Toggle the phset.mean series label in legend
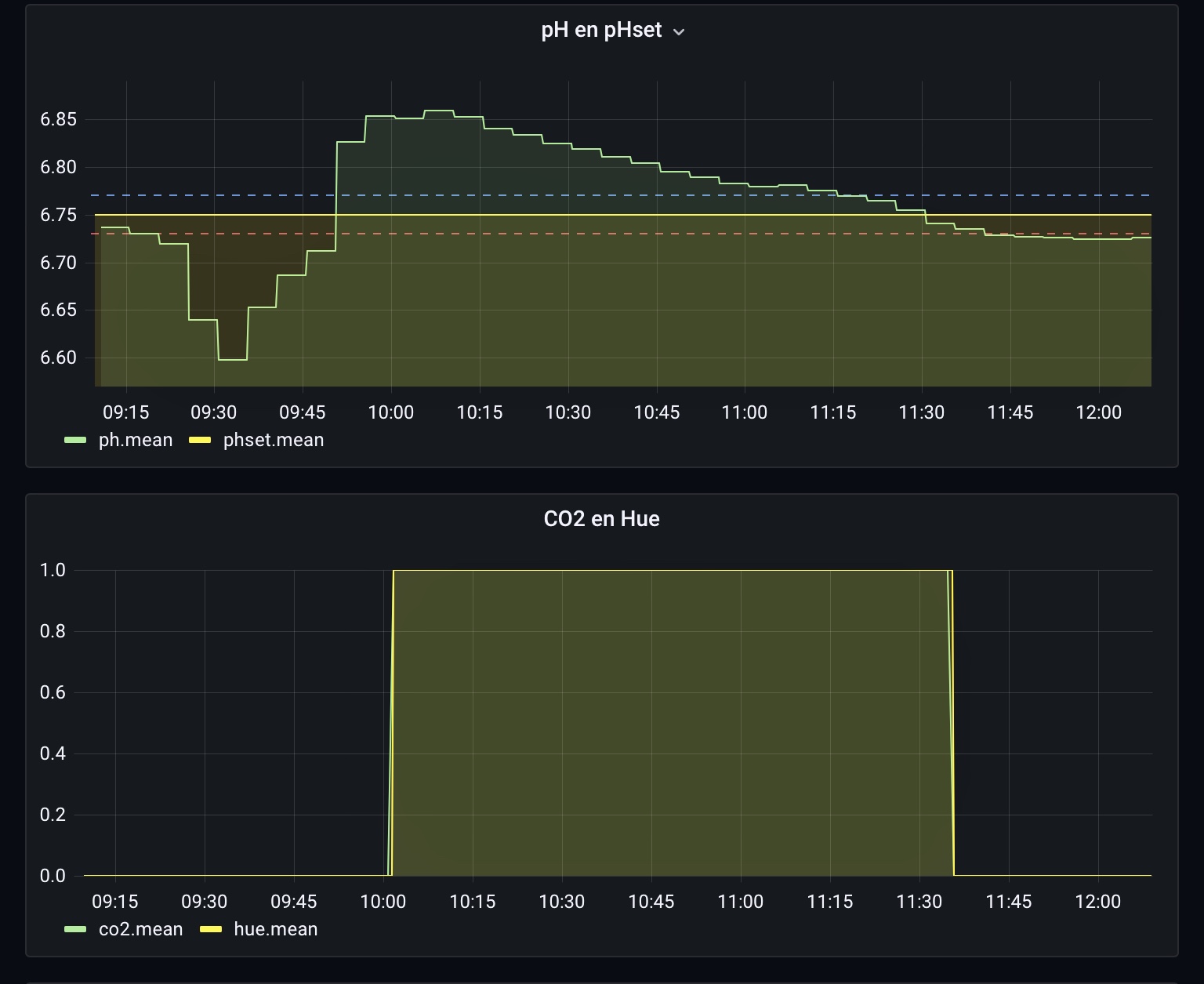 [x=273, y=441]
